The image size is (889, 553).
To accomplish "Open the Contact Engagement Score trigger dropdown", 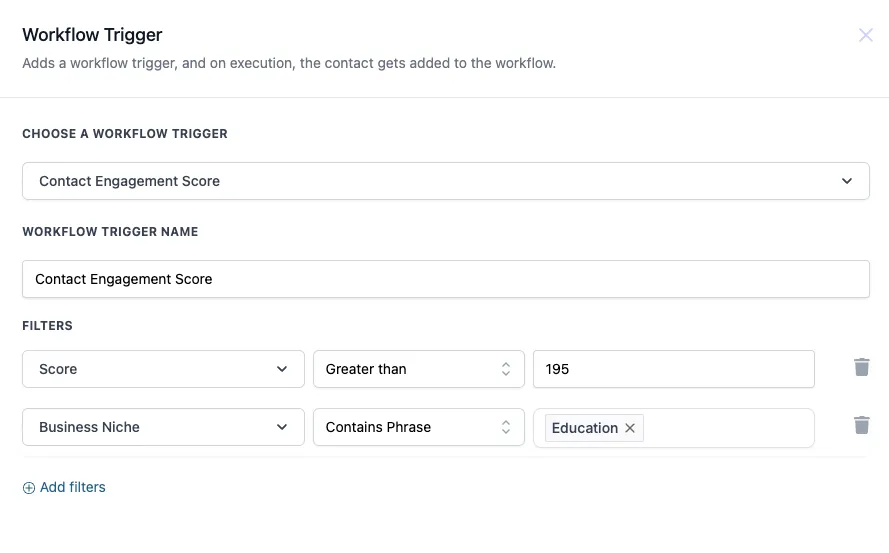I will [x=446, y=181].
